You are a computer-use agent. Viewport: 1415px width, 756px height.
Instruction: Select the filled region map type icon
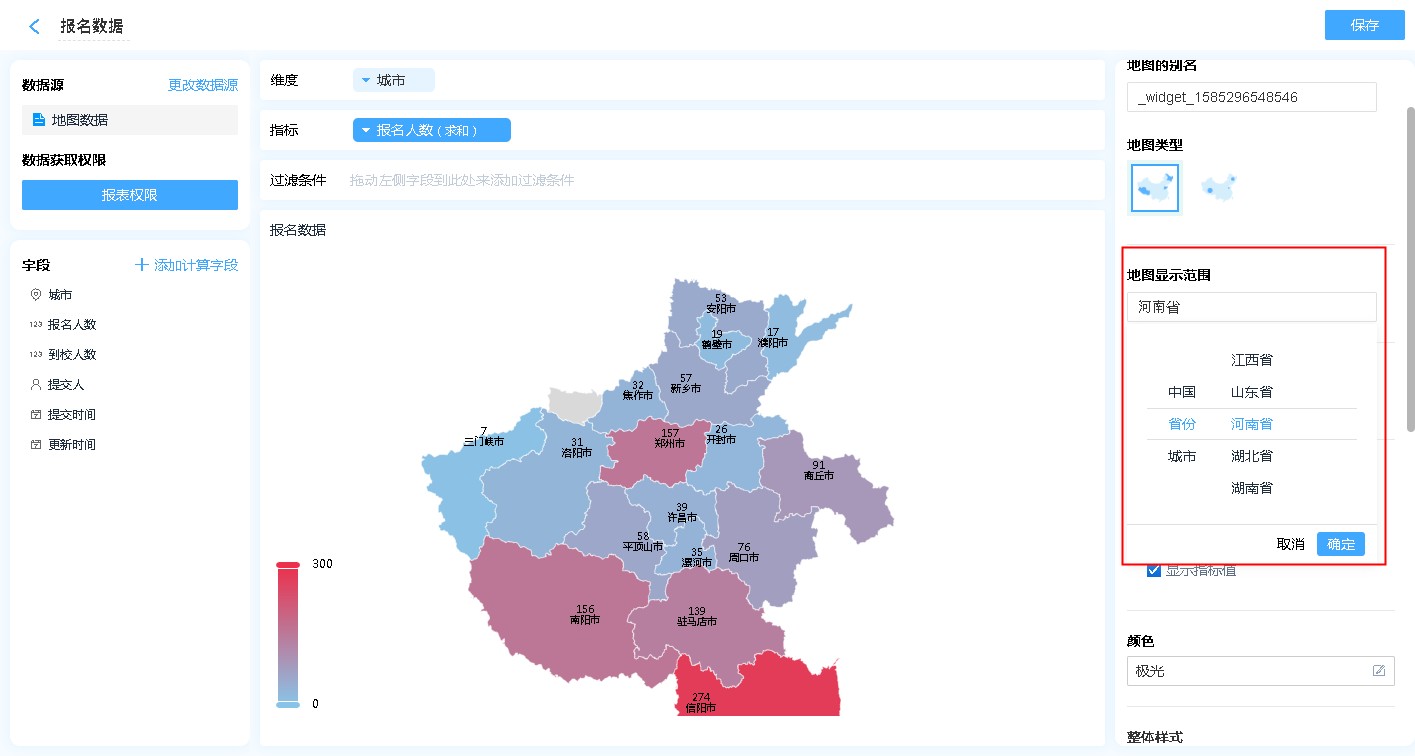(1155, 187)
